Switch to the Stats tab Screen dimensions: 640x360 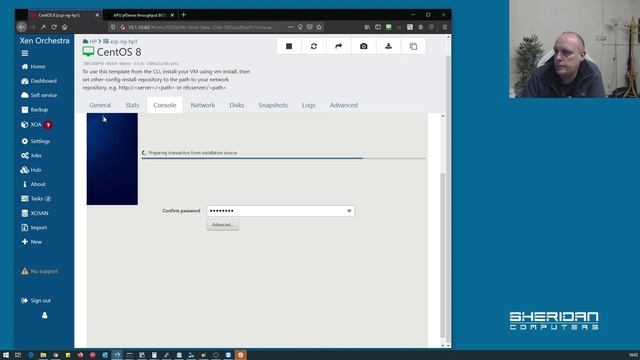[x=132, y=105]
